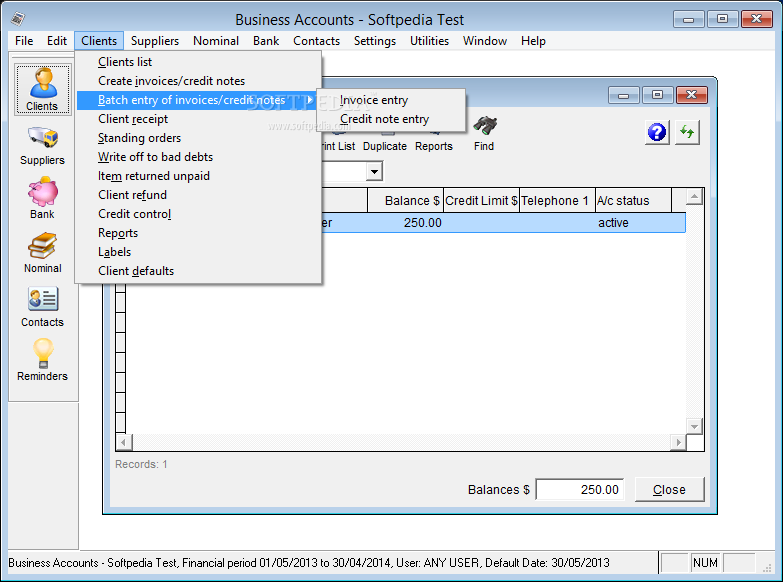Viewport: 783px width, 582px height.
Task: Click the scroll down arrow of list
Action: (694, 426)
